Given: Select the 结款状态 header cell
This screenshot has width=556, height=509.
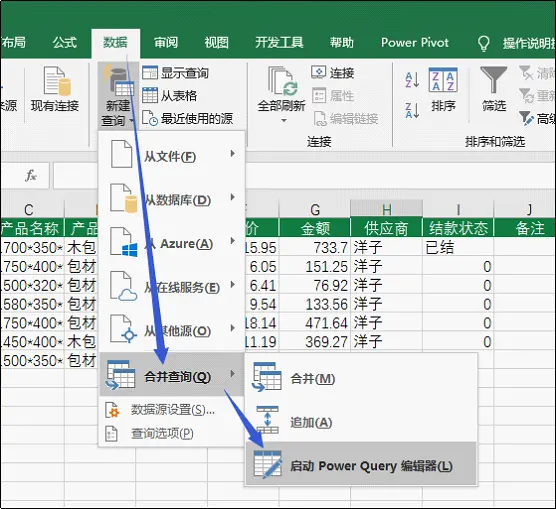Looking at the screenshot, I should click(458, 228).
